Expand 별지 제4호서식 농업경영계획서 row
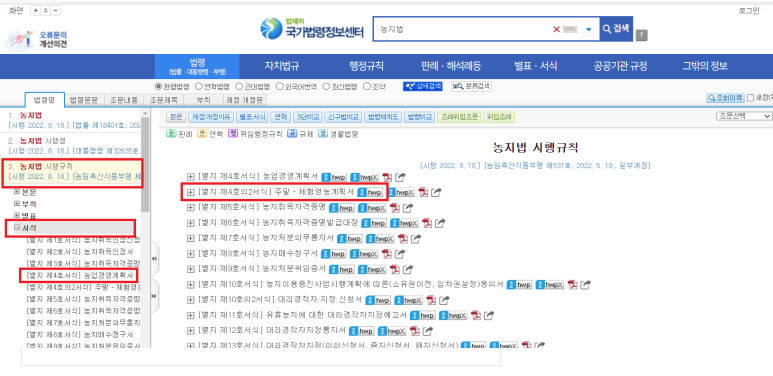The image size is (773, 376). tap(190, 177)
